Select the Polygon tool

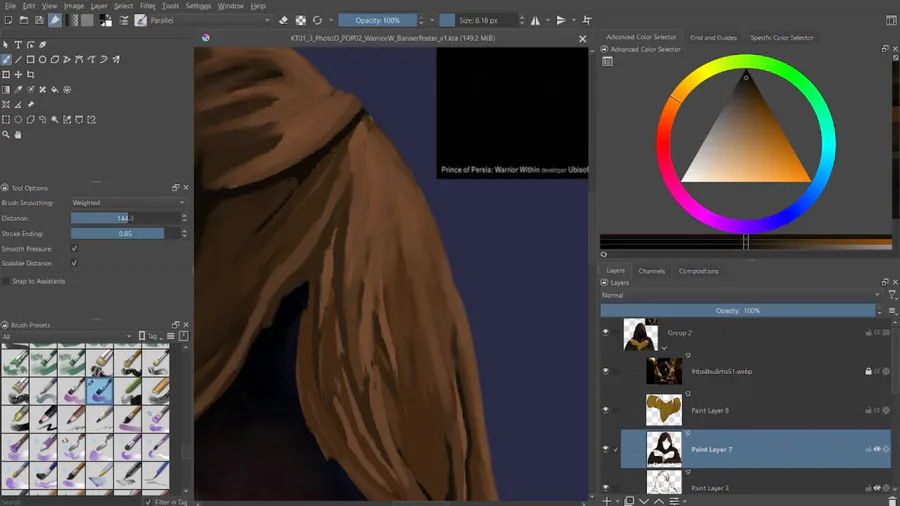tap(55, 60)
